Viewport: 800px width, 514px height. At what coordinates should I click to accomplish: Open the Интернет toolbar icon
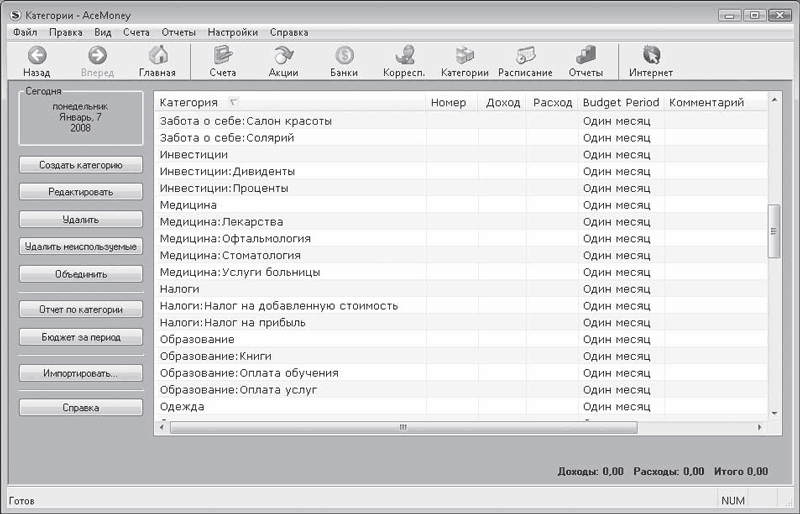tap(651, 55)
